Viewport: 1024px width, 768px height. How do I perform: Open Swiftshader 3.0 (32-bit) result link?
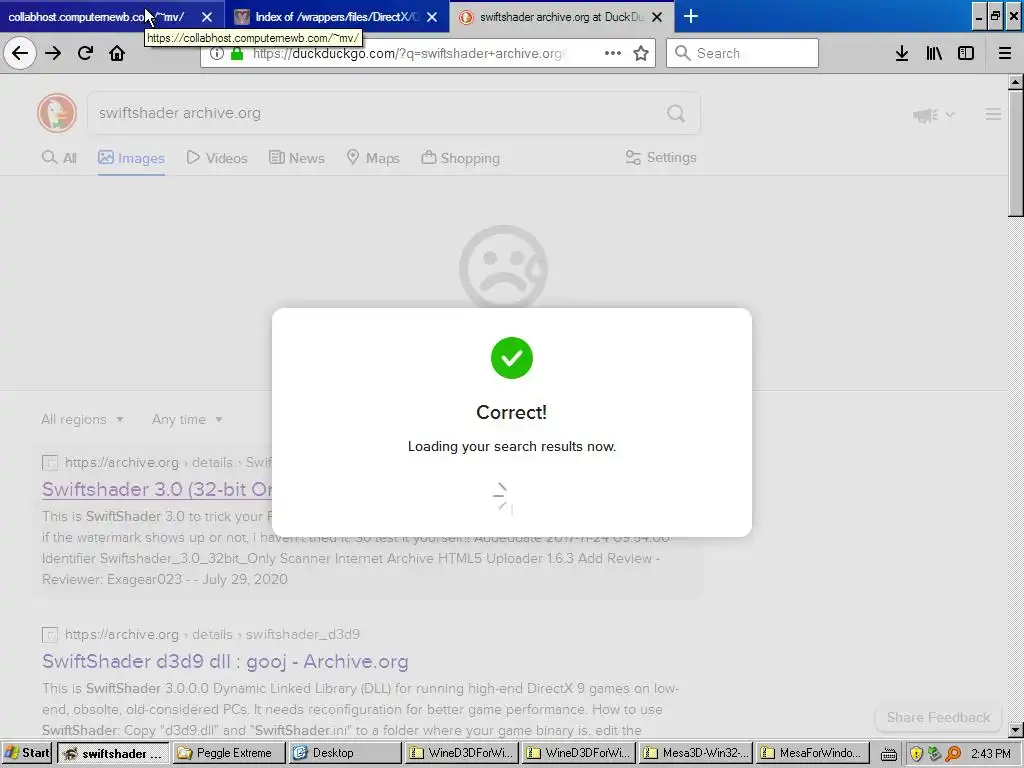coord(157,489)
